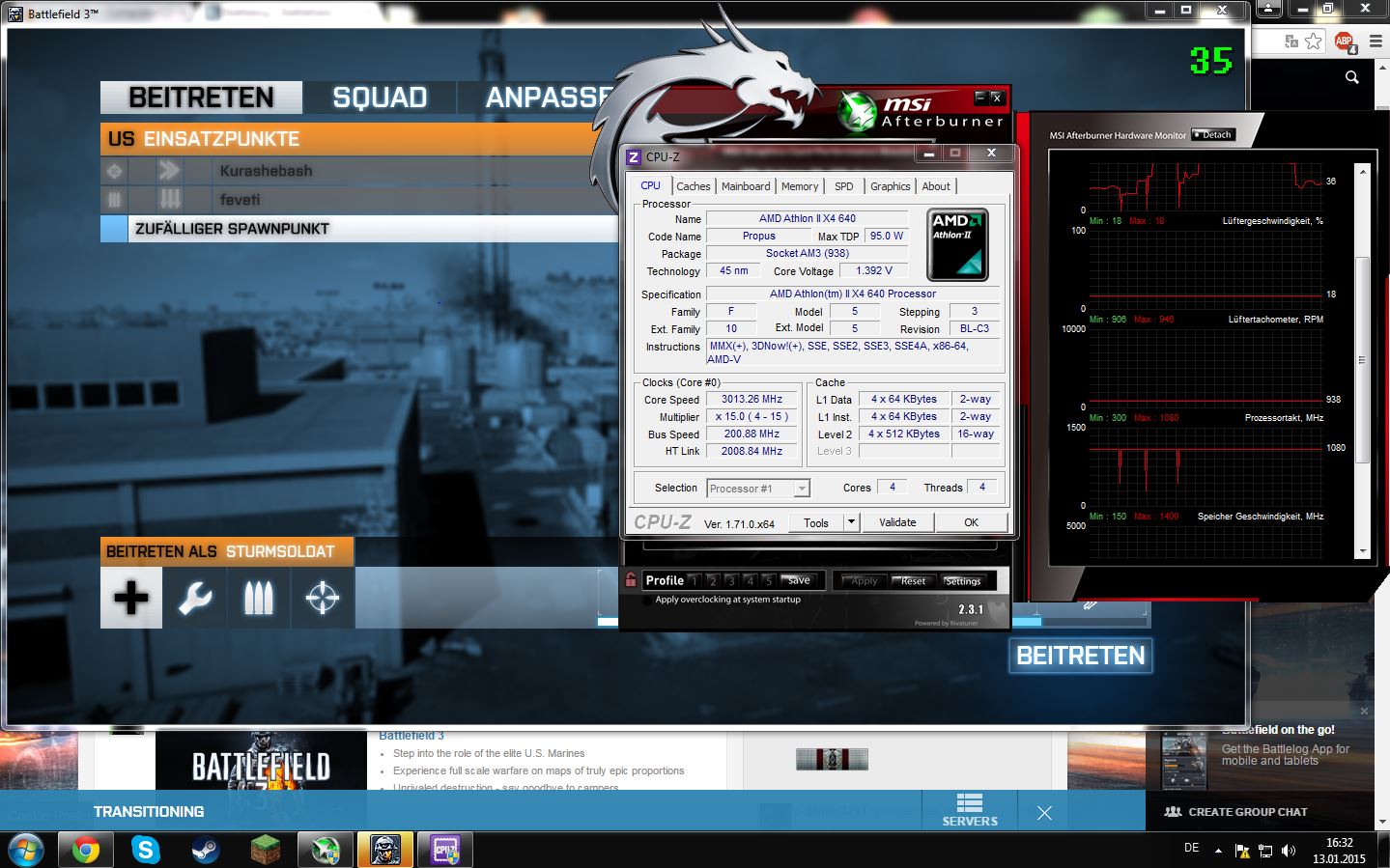Click the Afterburner Reset button
1390x868 pixels.
click(x=913, y=581)
